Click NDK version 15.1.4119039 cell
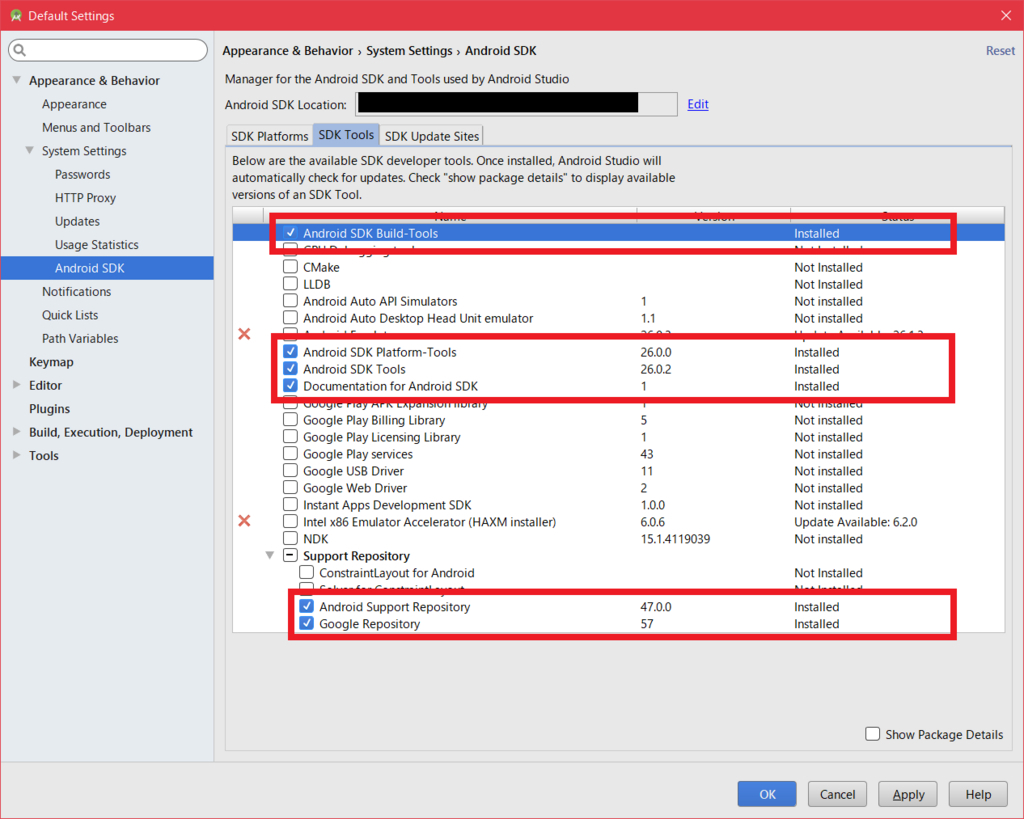 pos(675,539)
